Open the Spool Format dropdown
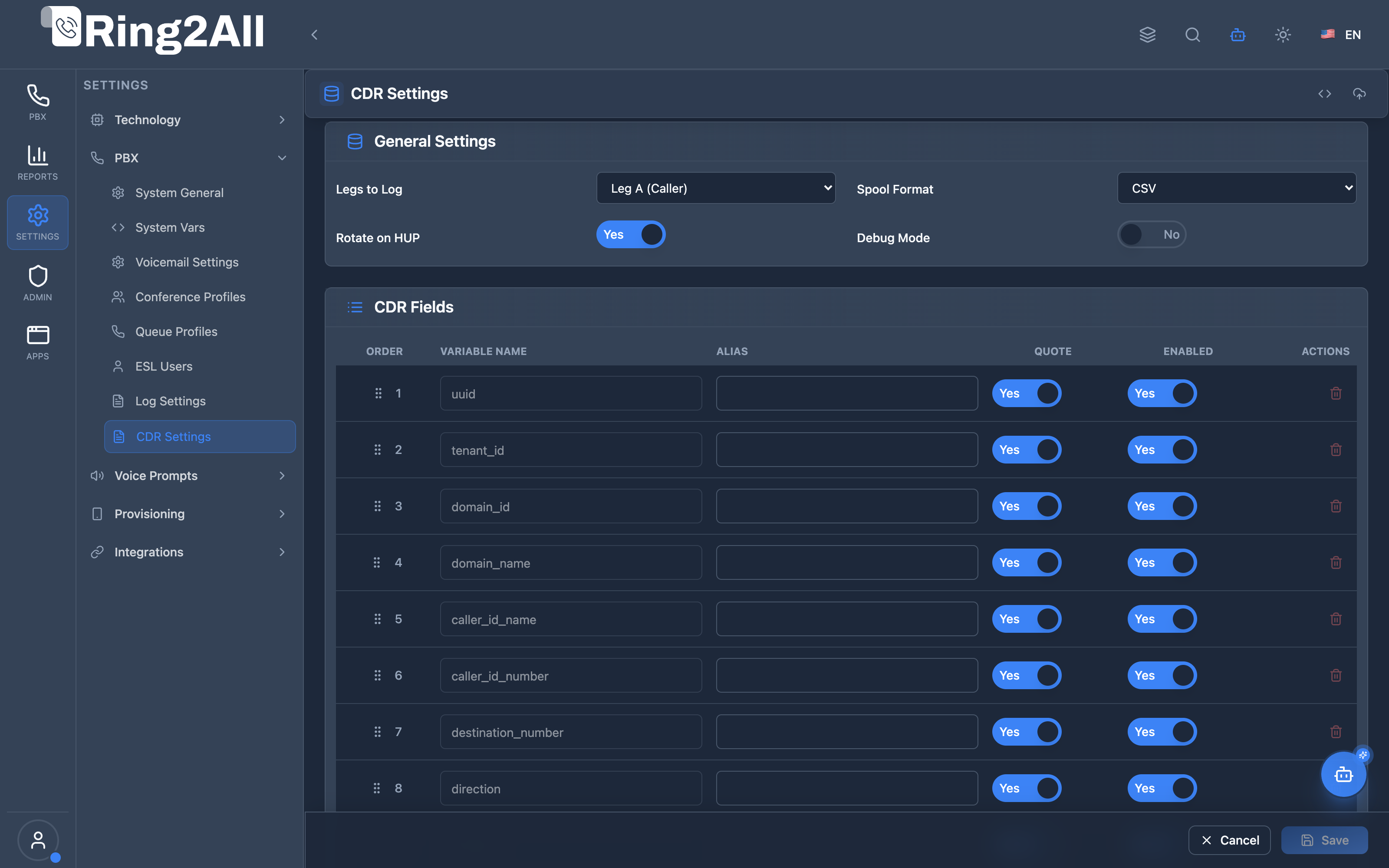 tap(1237, 188)
